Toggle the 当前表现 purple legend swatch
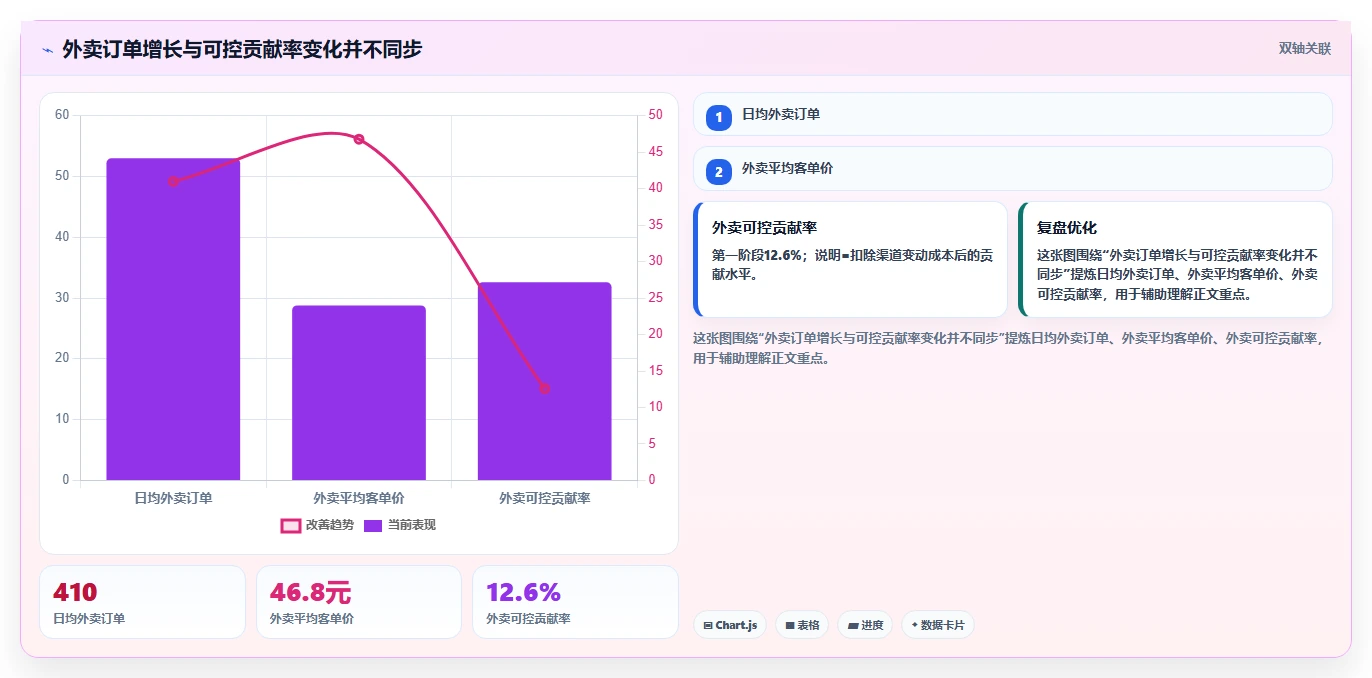Screen dimensions: 1372x678 373,525
